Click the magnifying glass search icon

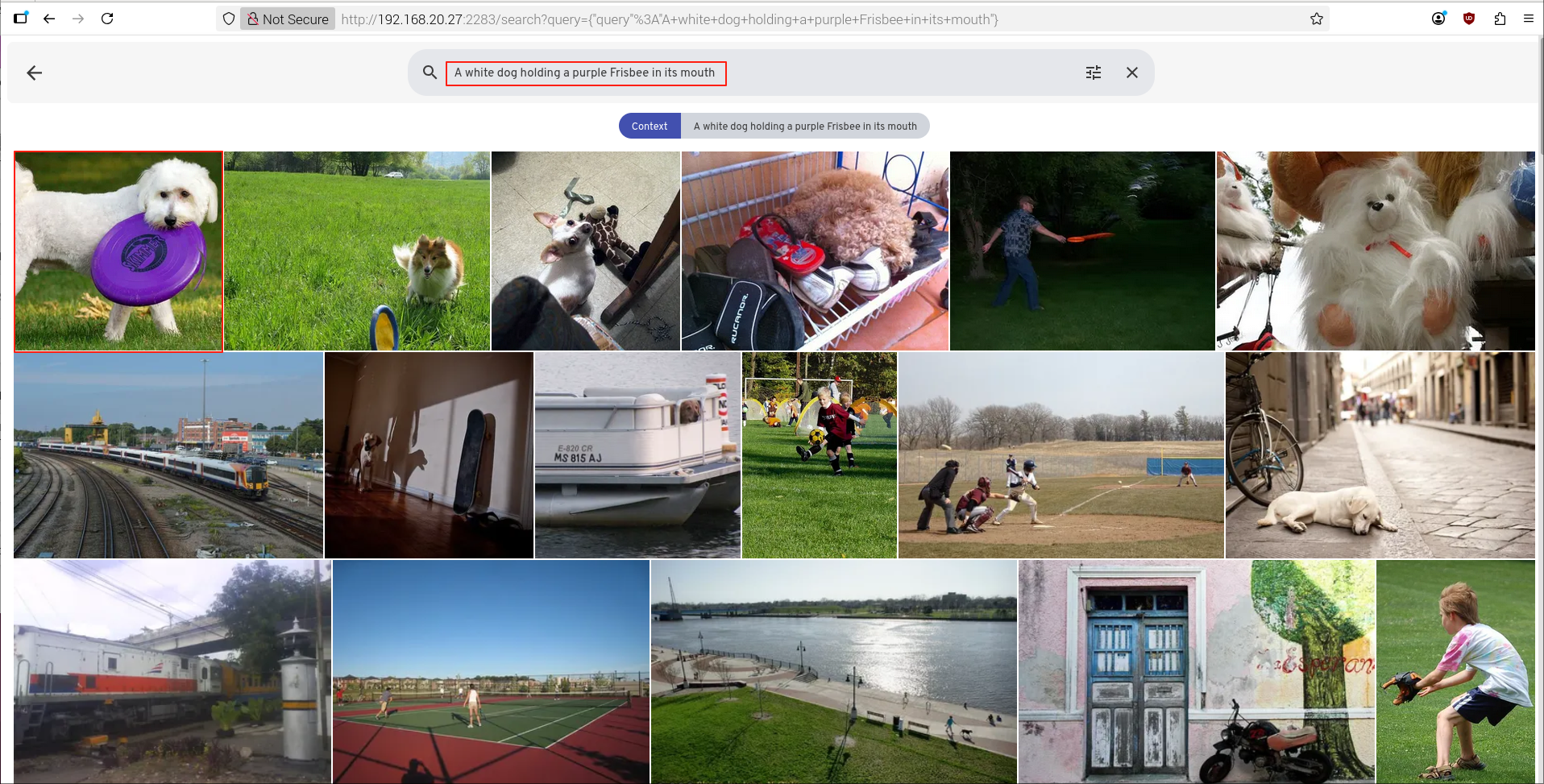pos(430,73)
